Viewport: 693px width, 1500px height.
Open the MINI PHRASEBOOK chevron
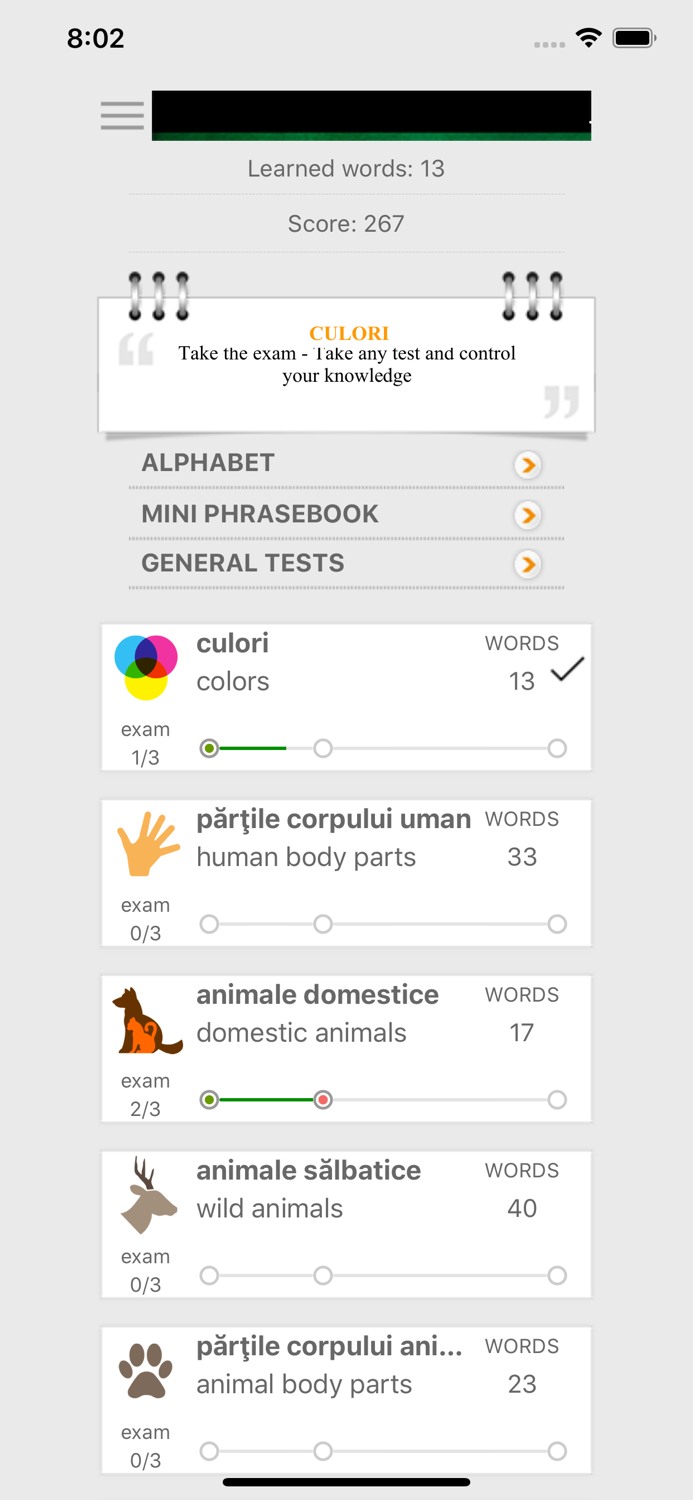click(528, 515)
